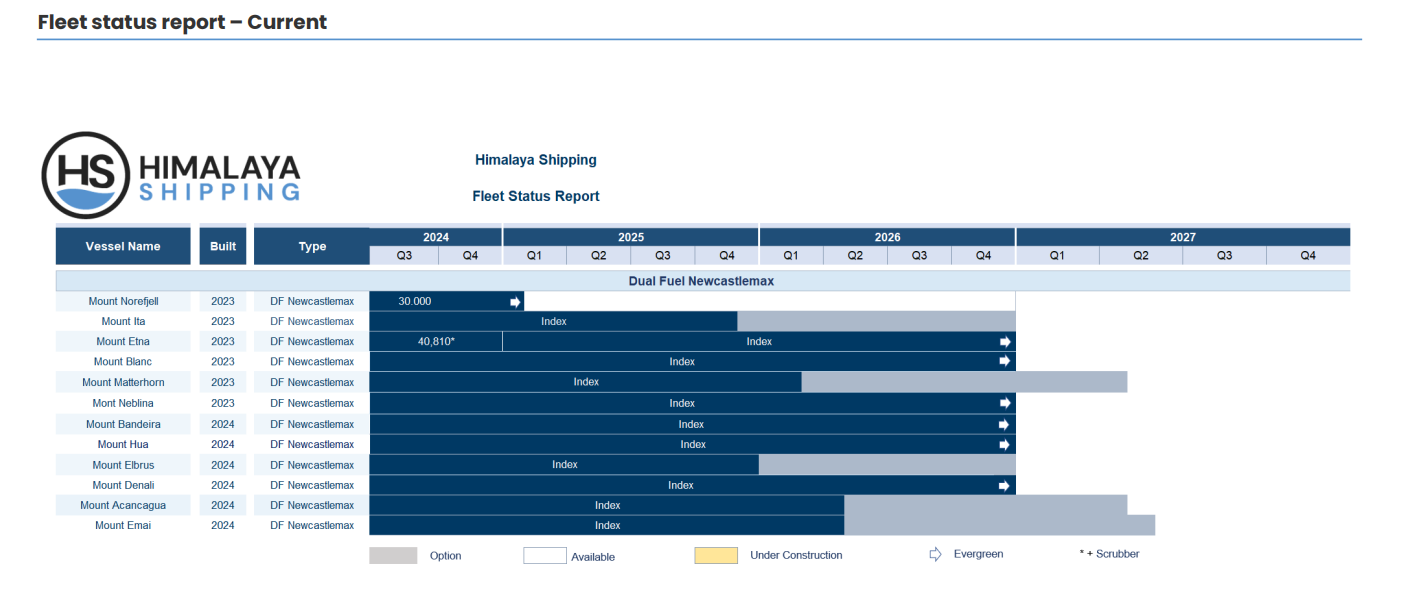Image resolution: width=1403 pixels, height=610 pixels.
Task: Select the Mount Norefjell vessel name
Action: click(123, 301)
